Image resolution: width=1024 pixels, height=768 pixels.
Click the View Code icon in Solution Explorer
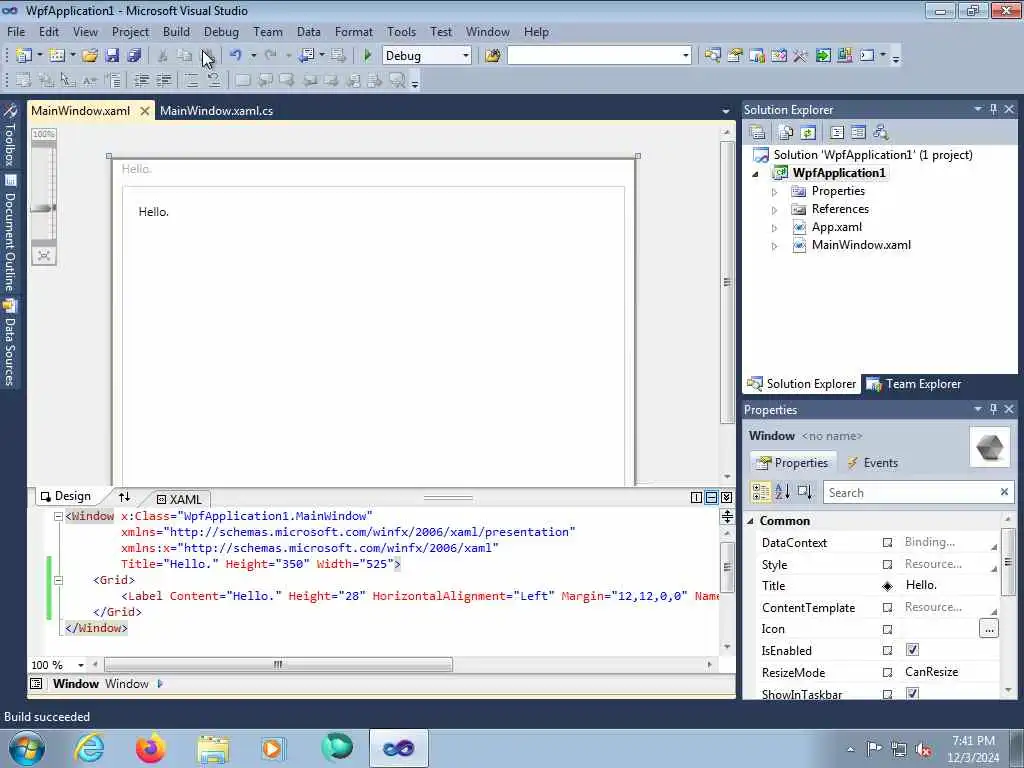click(837, 133)
